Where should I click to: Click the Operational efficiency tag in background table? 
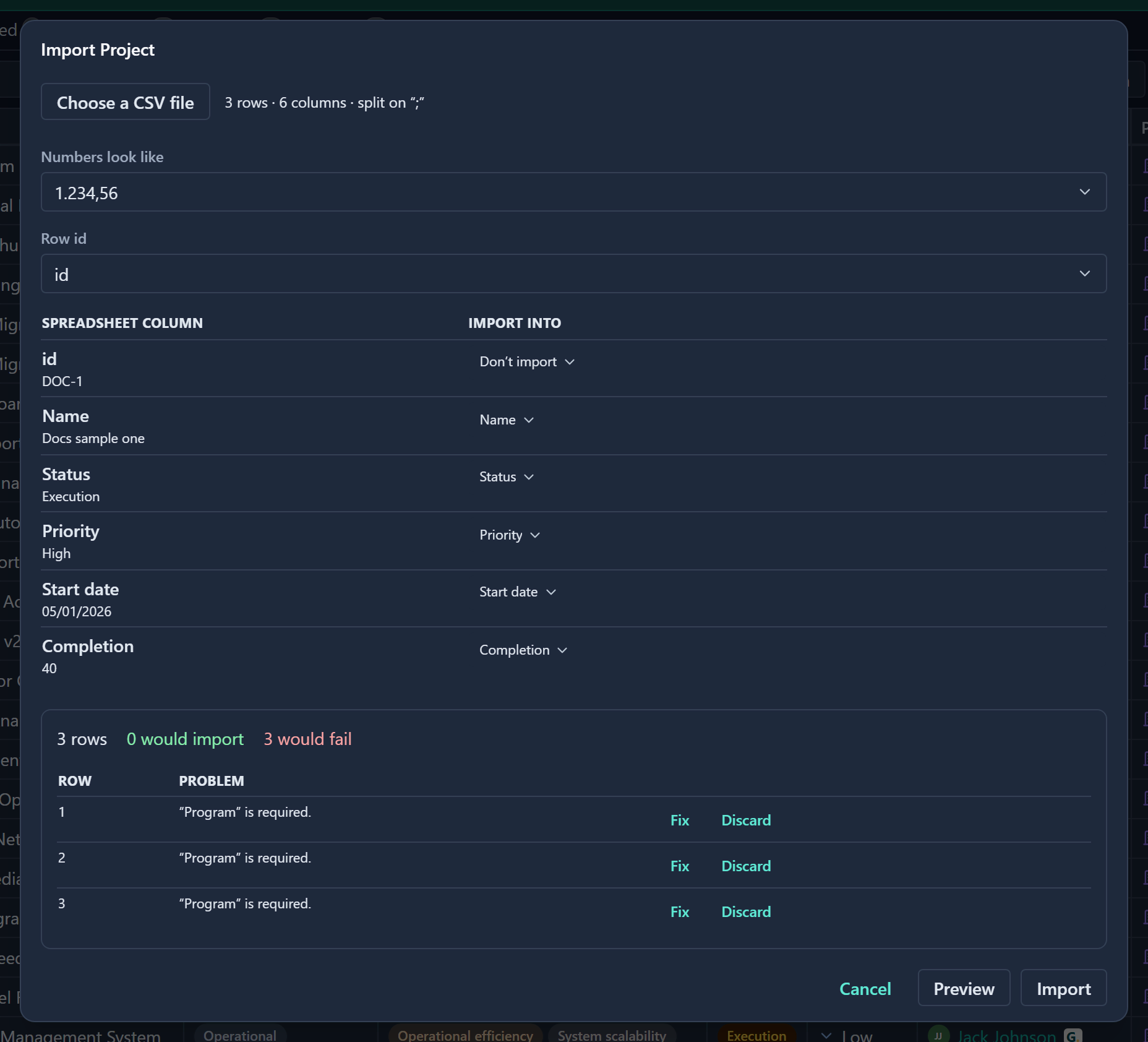pos(465,1035)
